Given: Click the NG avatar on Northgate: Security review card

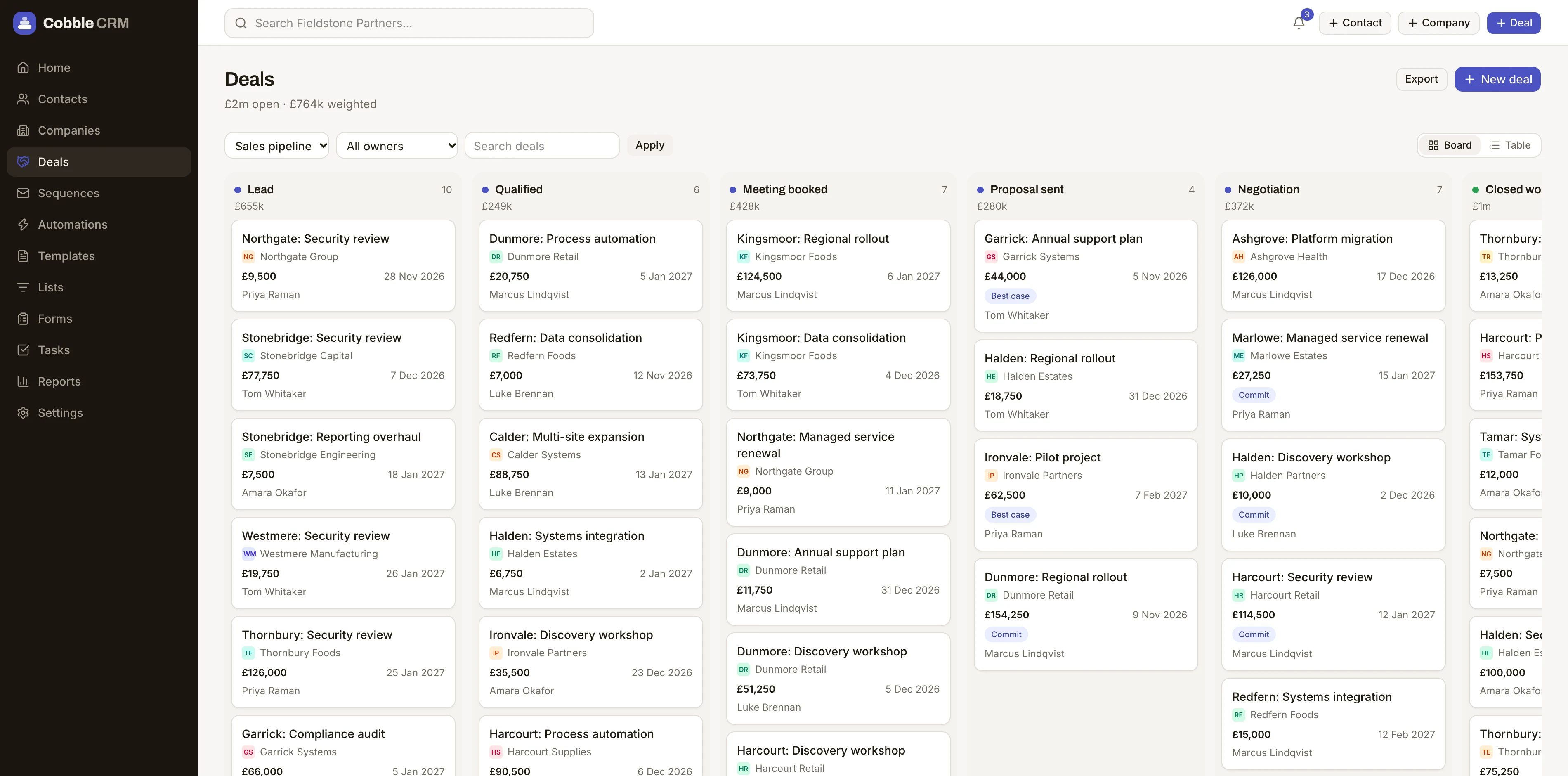Looking at the screenshot, I should pos(248,257).
